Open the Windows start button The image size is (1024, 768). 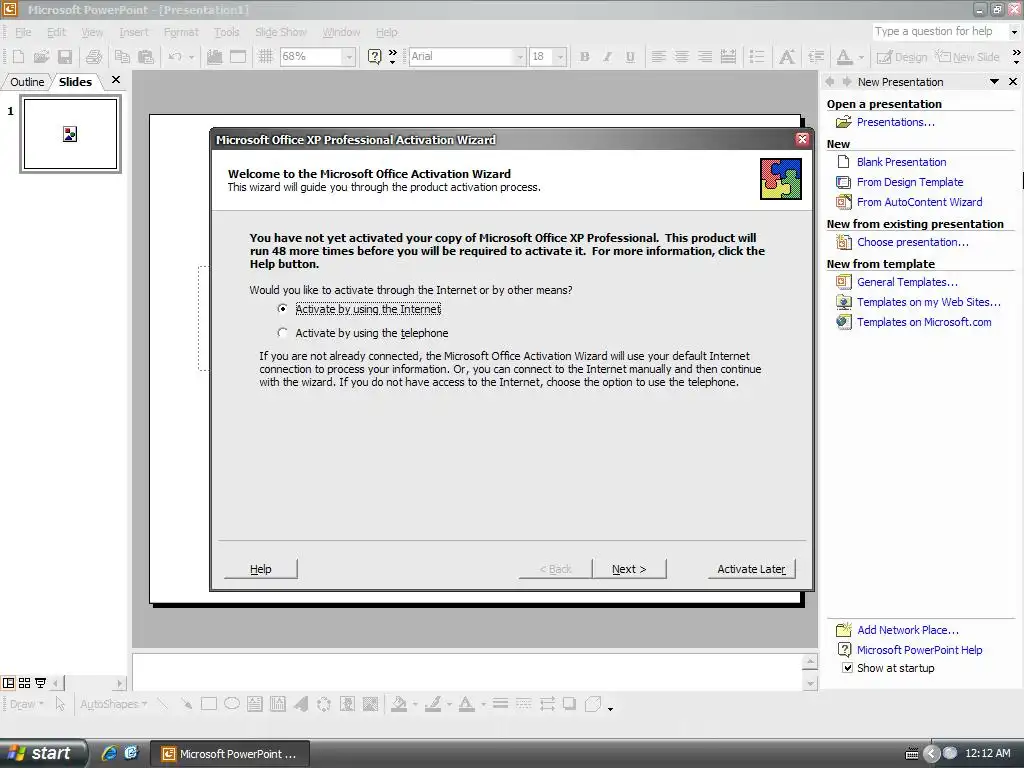click(42, 753)
